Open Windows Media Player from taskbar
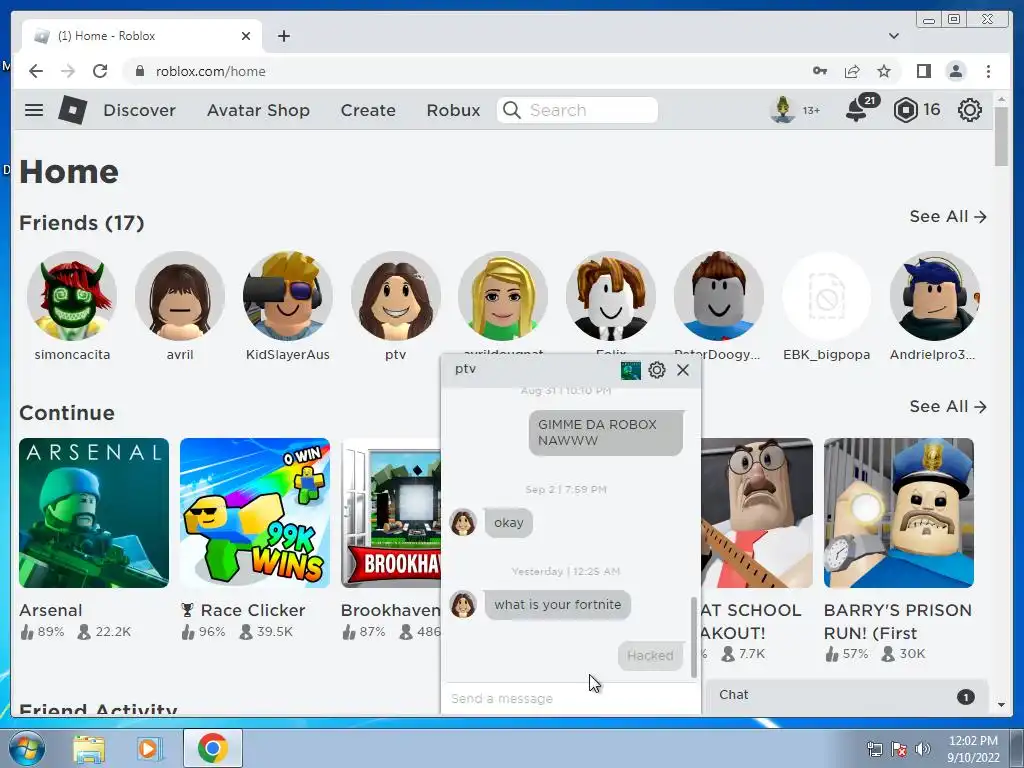 coord(150,748)
